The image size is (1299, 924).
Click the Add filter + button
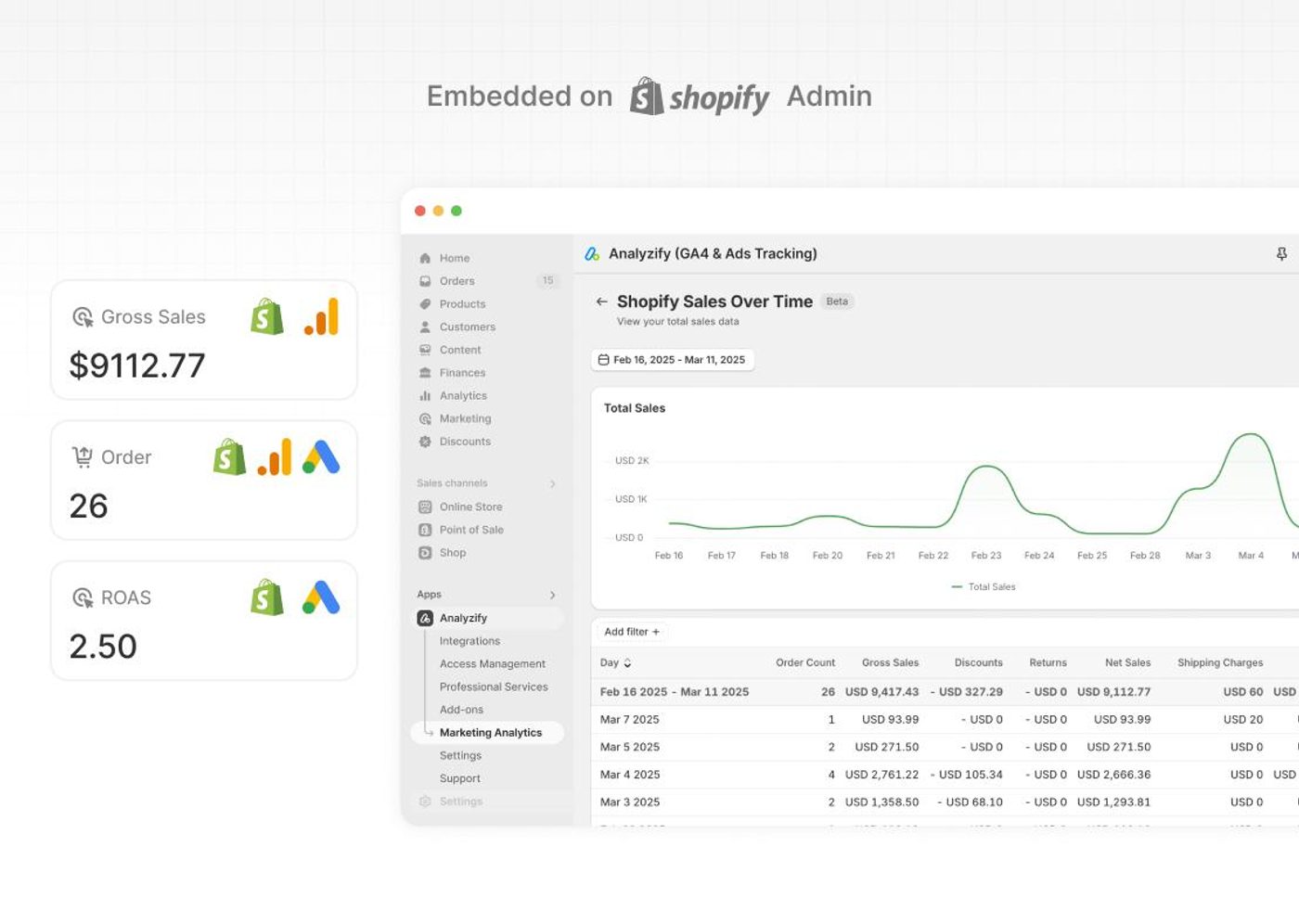coord(632,632)
